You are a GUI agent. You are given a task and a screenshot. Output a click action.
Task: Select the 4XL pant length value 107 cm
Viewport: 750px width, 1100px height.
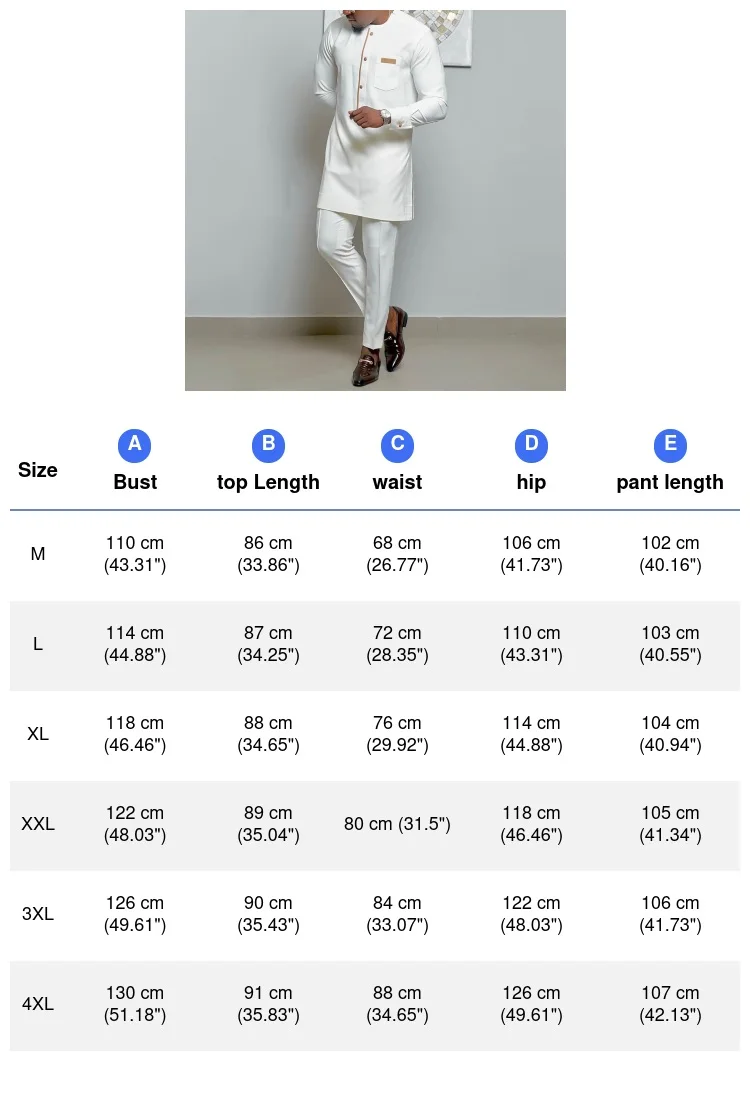670,994
